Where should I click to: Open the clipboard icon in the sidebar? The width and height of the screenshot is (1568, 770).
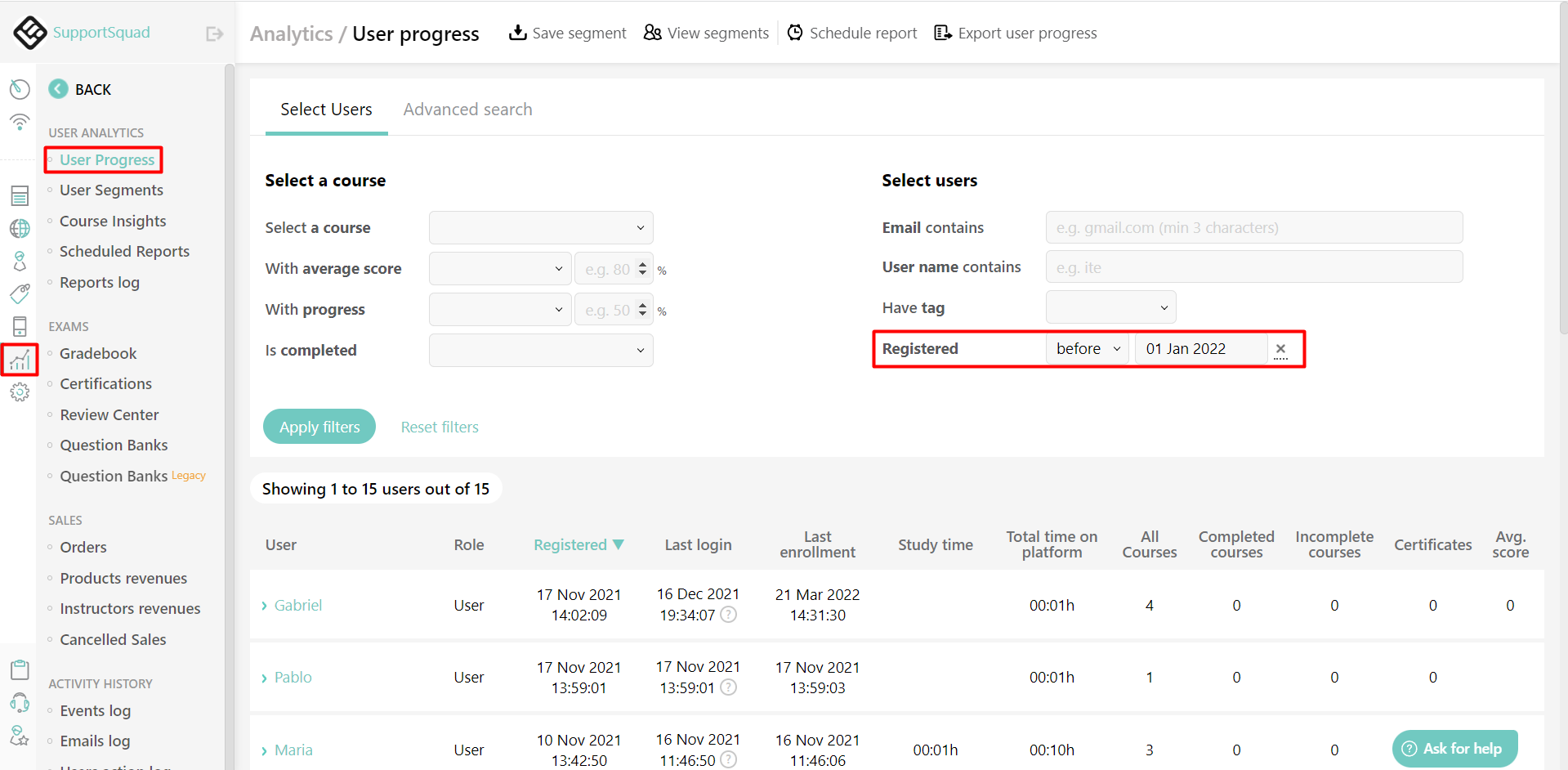point(20,669)
